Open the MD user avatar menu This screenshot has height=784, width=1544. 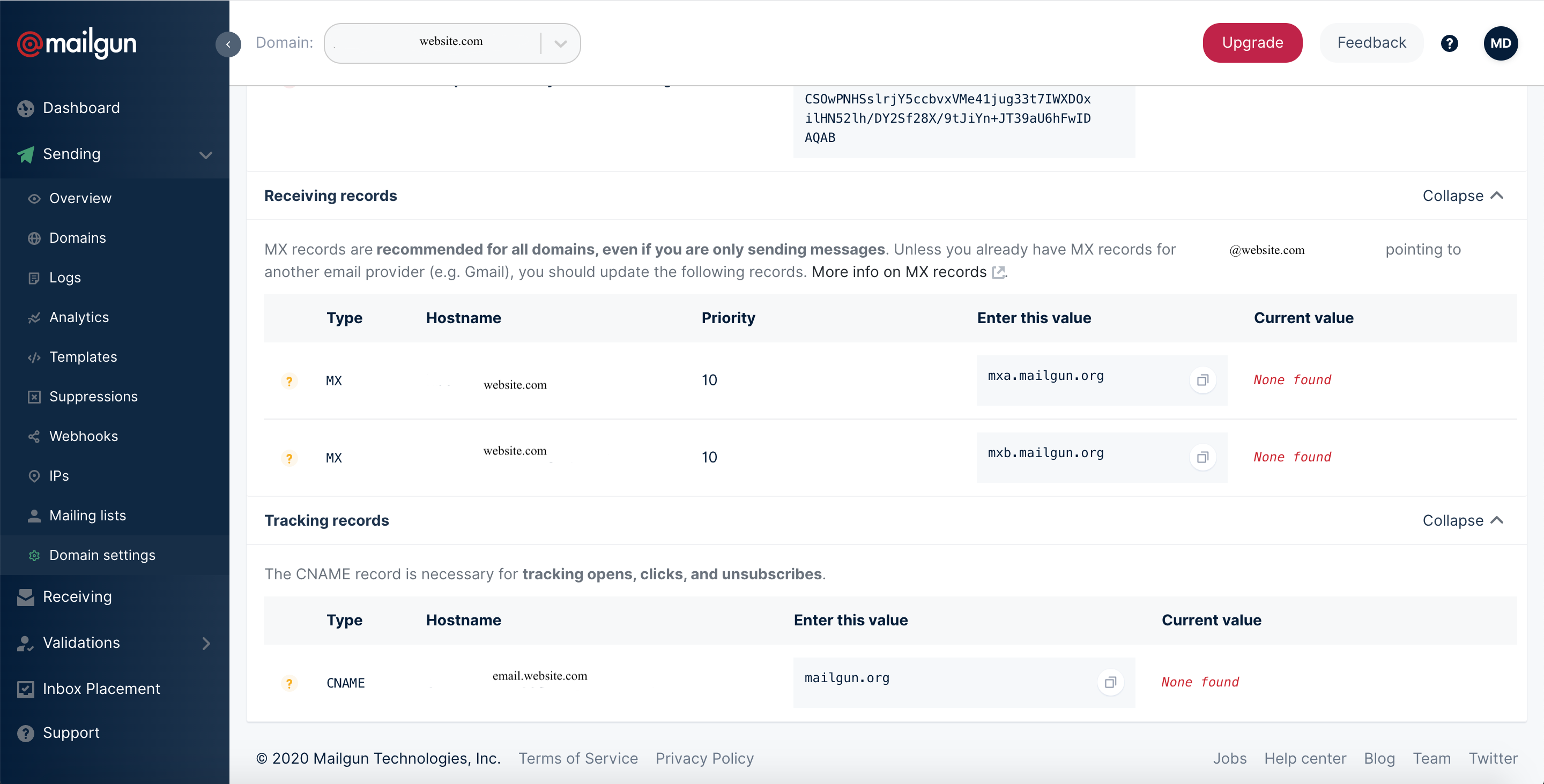1500,43
